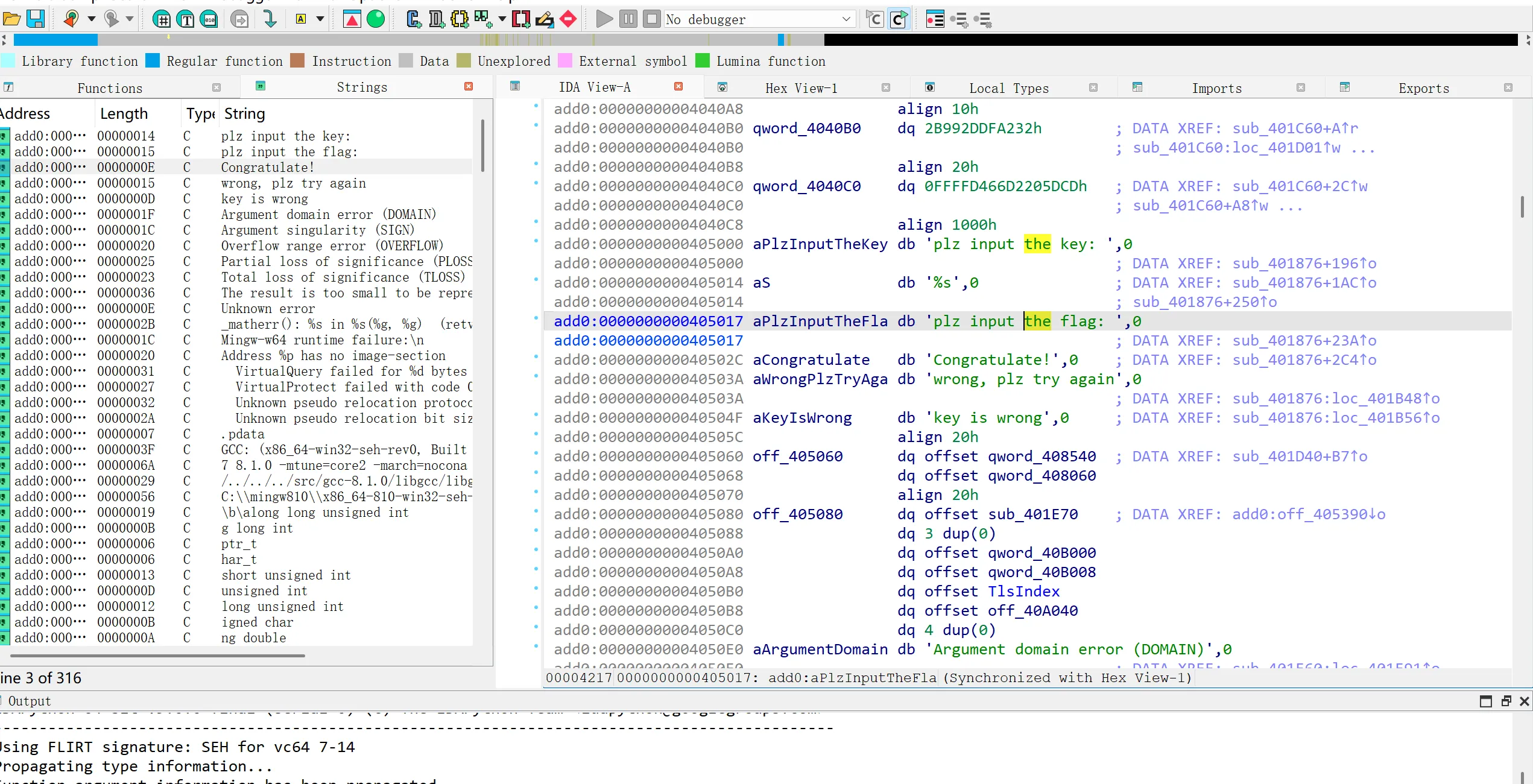Open the No debugger dropdown

click(x=846, y=19)
